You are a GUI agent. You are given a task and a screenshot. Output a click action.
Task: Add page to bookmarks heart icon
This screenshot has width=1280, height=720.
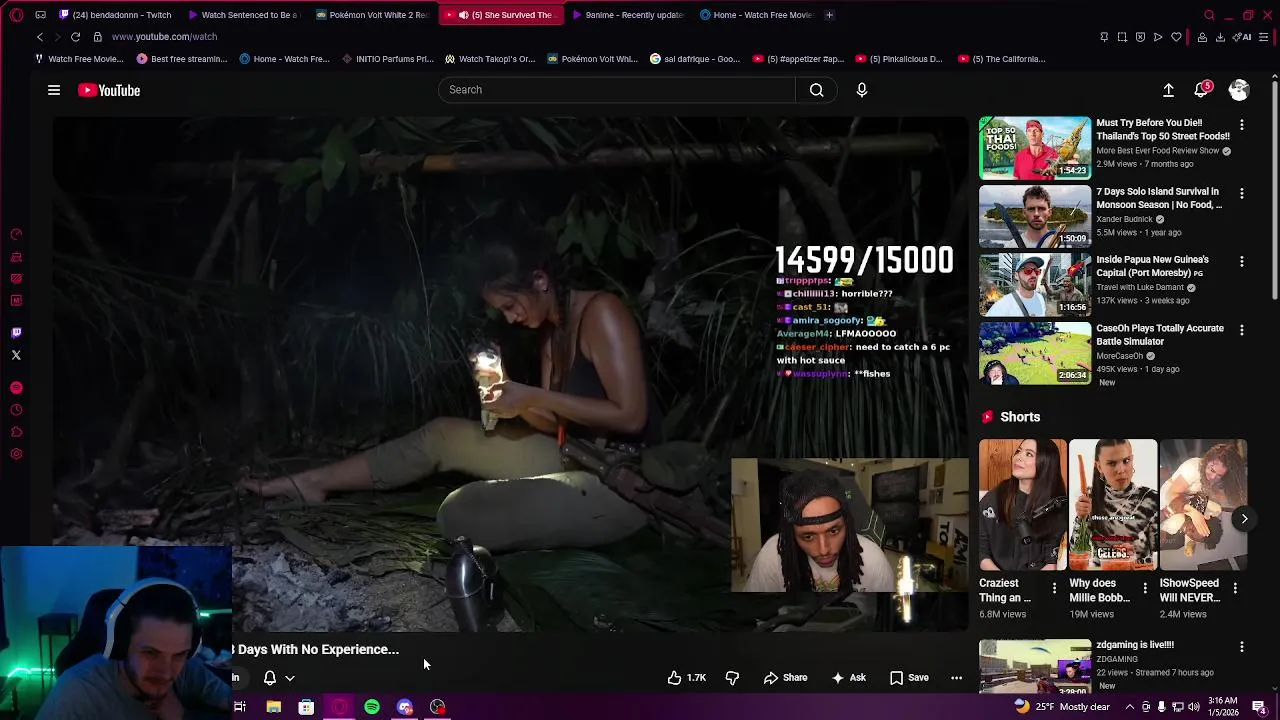[x=1177, y=37]
